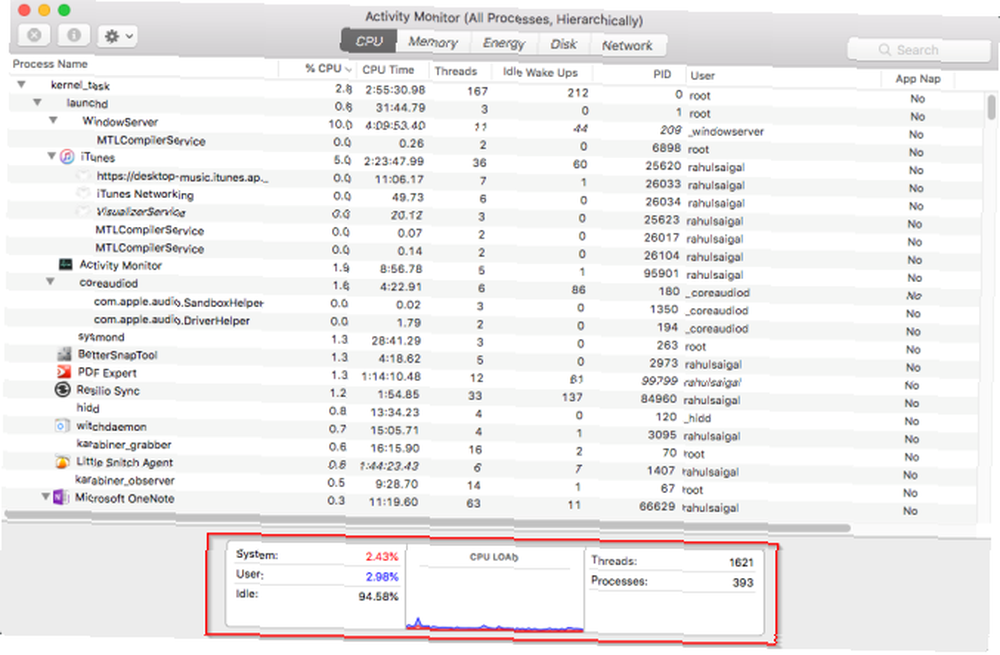Viewport: 1000px width, 655px height.
Task: Click the Little Snitch Agent icon
Action: 62,461
